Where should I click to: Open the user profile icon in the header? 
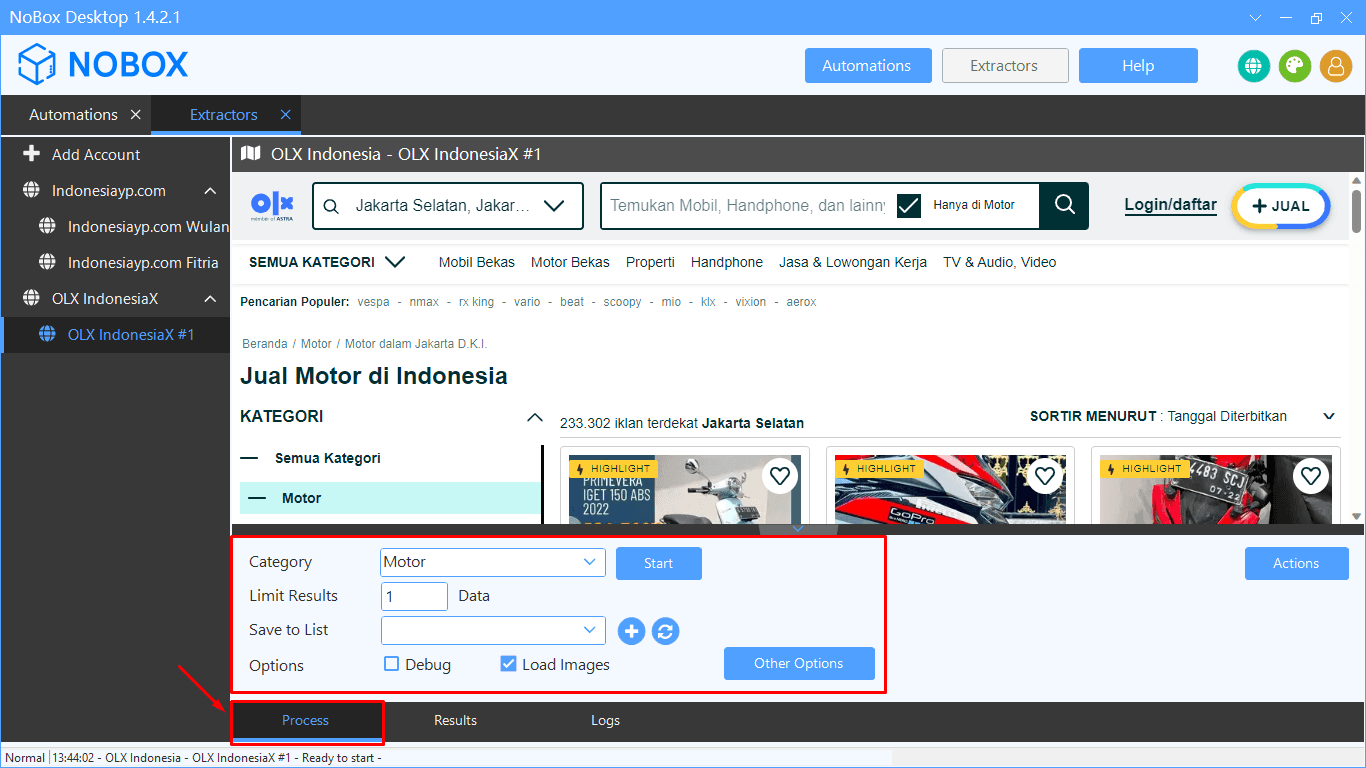coord(1336,66)
